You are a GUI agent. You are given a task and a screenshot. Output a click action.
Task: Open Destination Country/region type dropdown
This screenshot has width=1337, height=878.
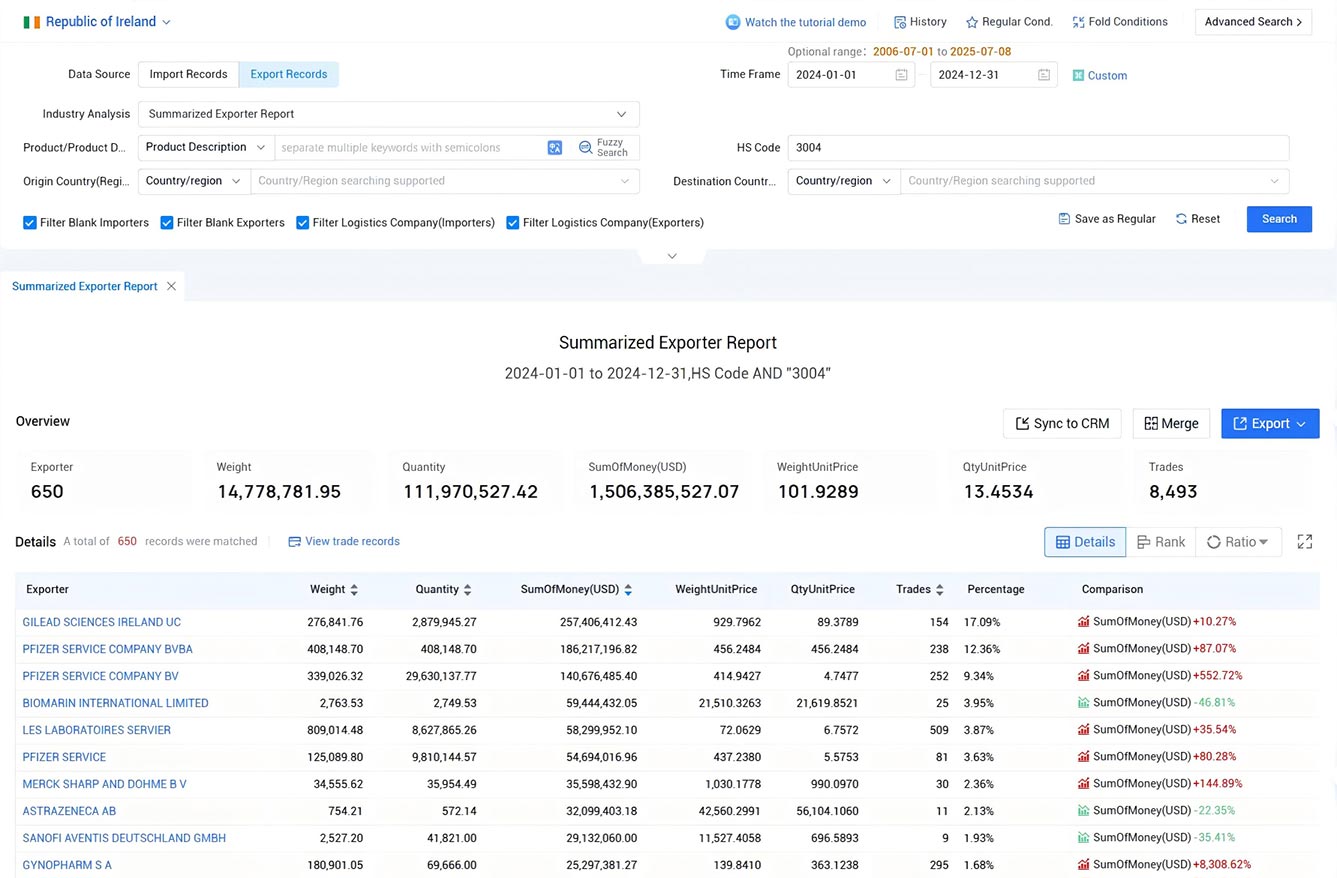tap(844, 181)
